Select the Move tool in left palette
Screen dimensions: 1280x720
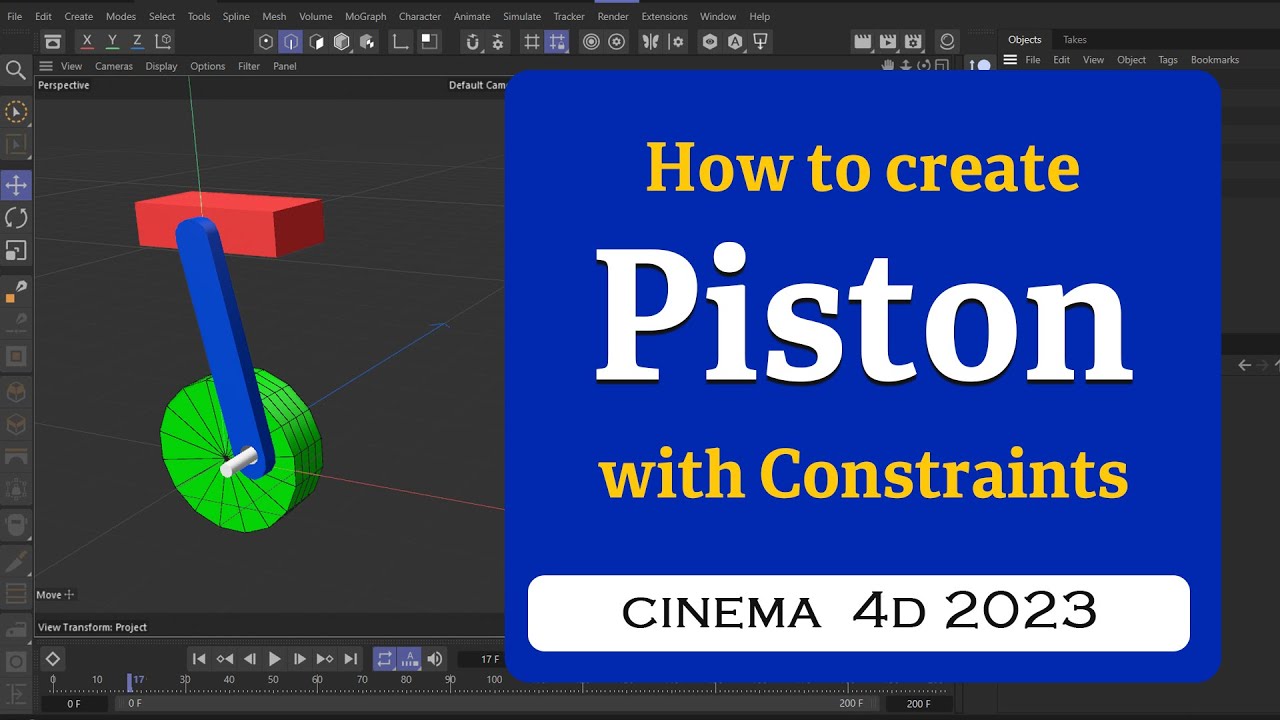click(x=16, y=185)
